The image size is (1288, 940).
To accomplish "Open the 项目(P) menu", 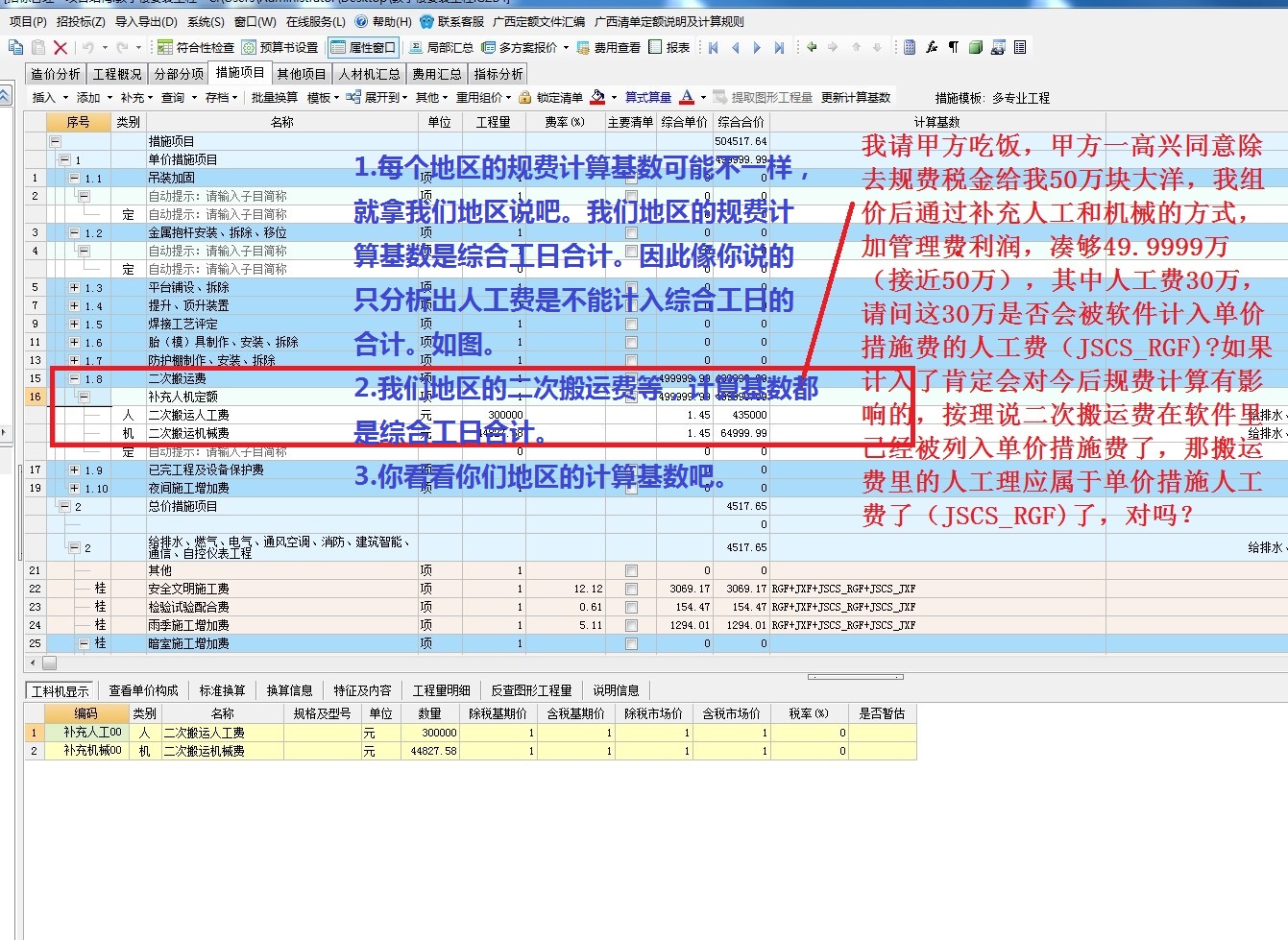I will (28, 21).
